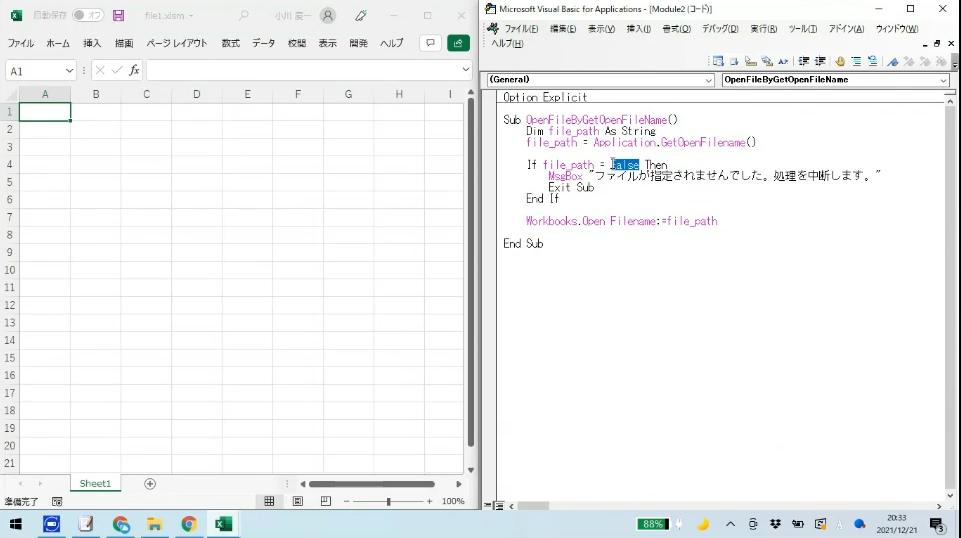The height and width of the screenshot is (538, 961).
Task: Open the デバッグ(D) menu in VBA editor
Action: 719,29
